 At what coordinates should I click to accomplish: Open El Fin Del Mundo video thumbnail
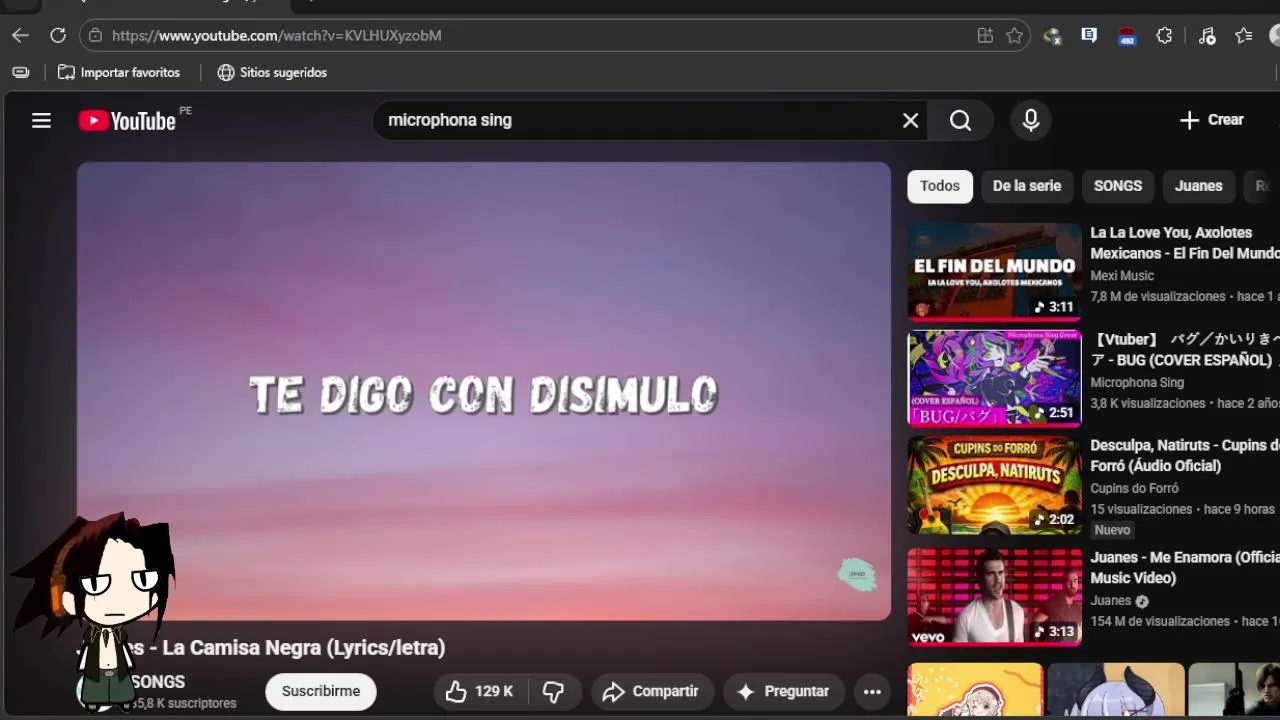[994, 271]
